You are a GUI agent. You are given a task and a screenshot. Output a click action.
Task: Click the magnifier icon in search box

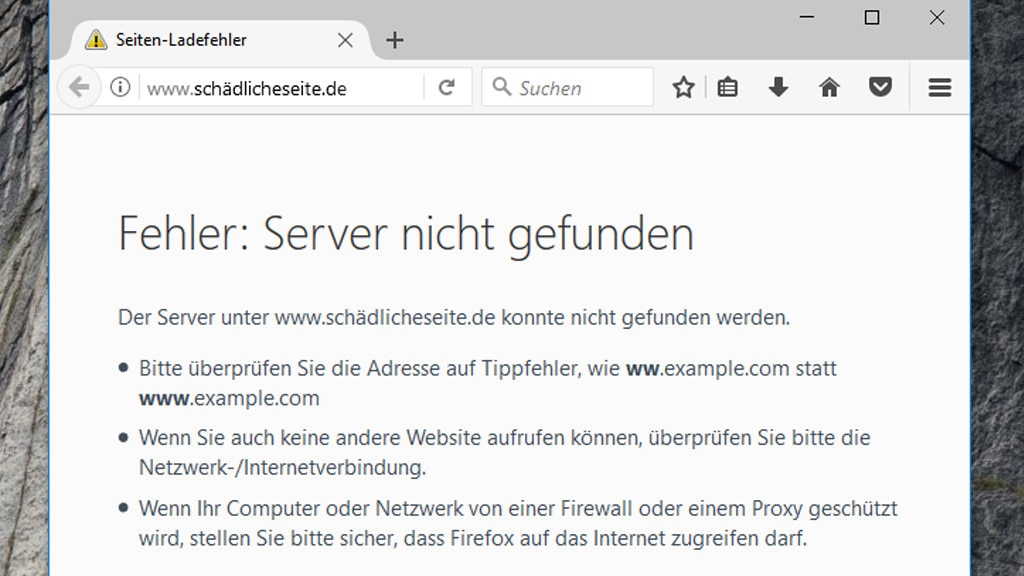502,86
